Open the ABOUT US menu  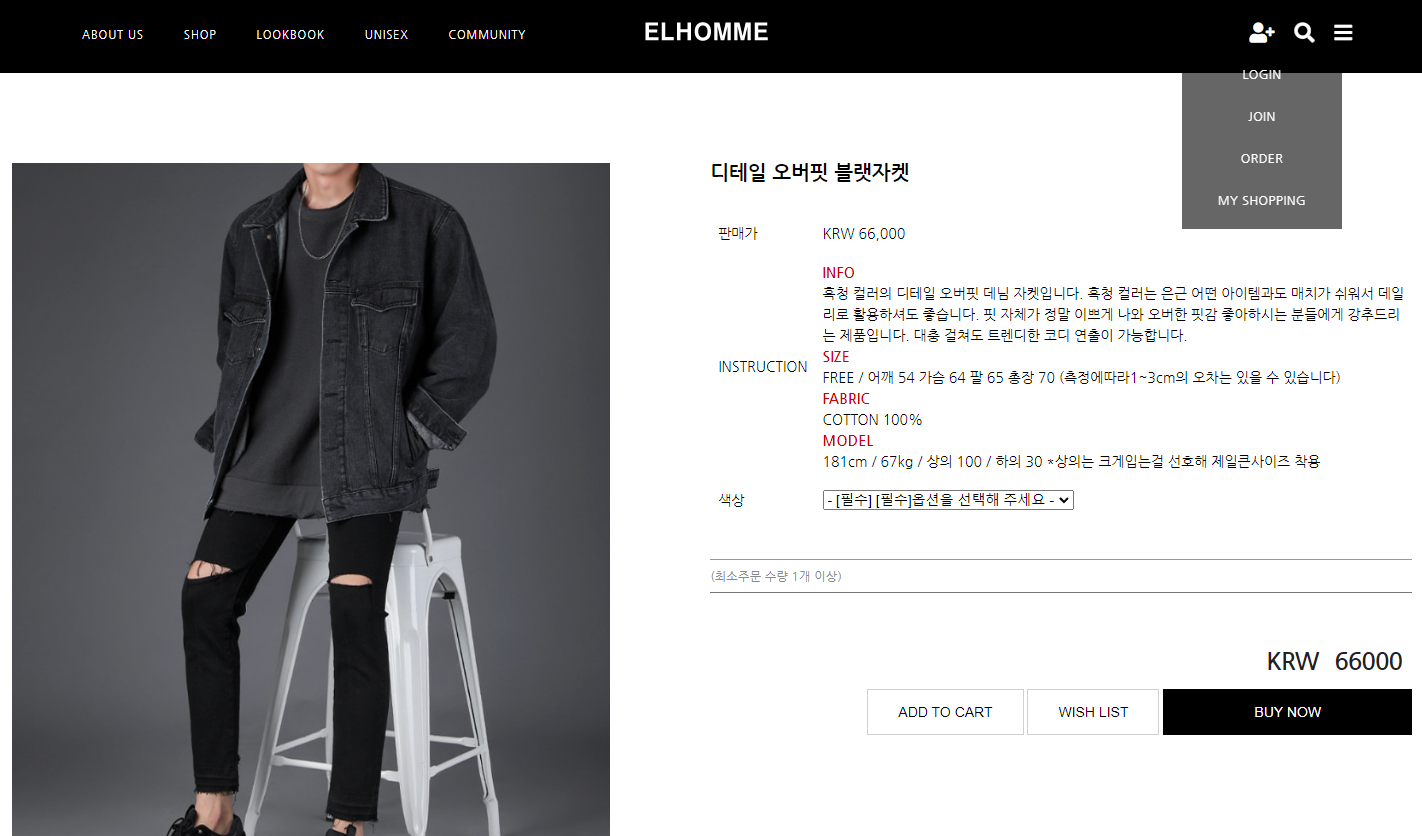(113, 35)
